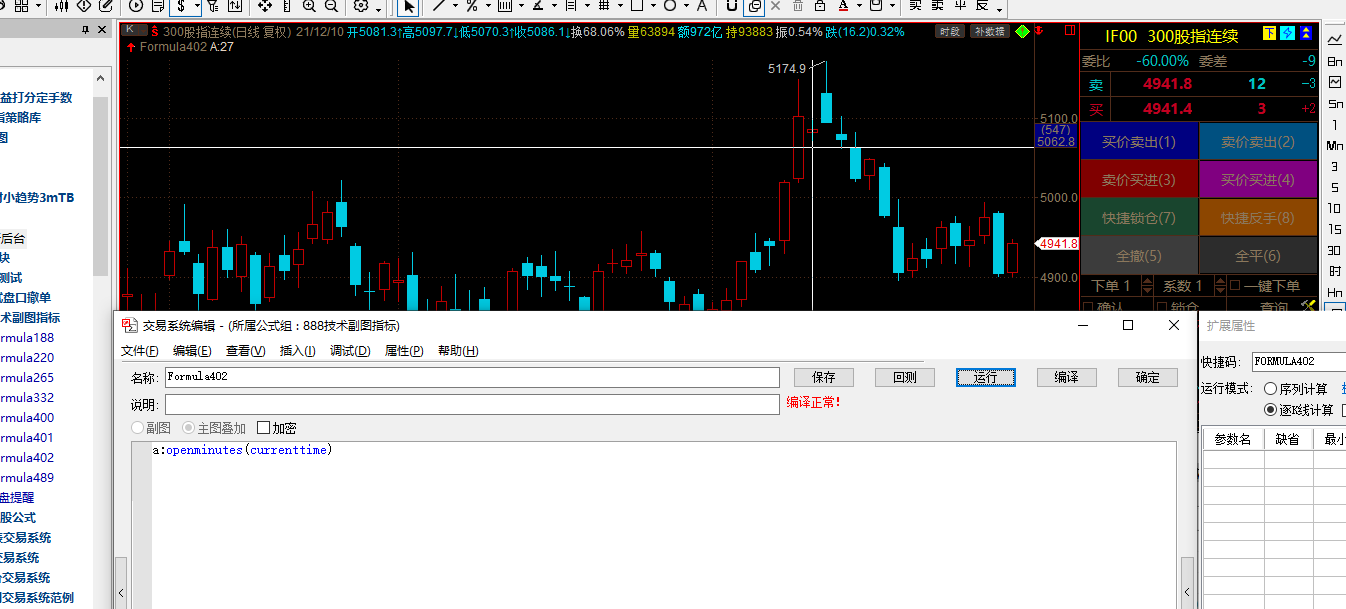1346x609 pixels.
Task: Select the line drawing tool
Action: (438, 6)
